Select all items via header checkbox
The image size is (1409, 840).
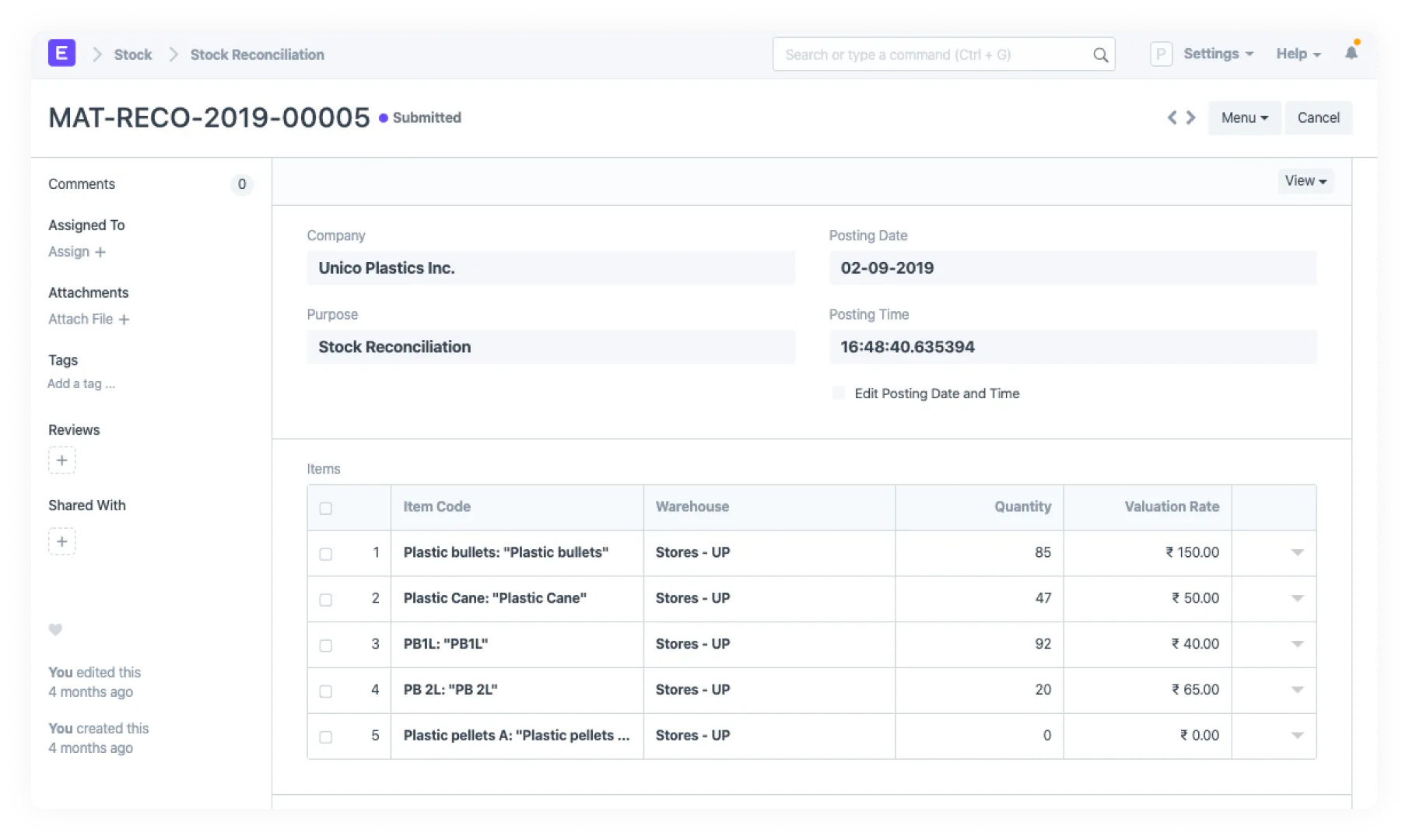[326, 508]
